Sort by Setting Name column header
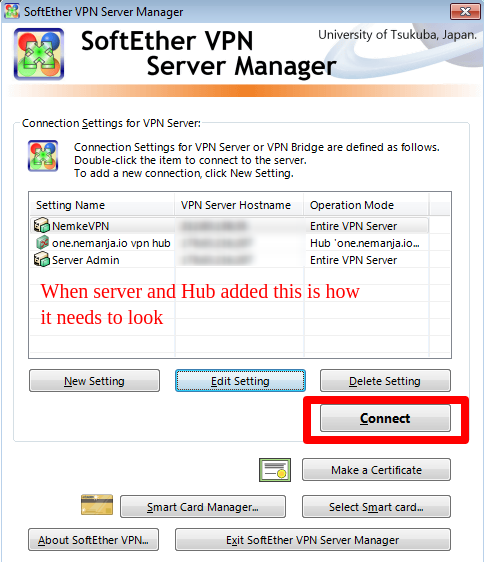Screen dimensions: 484x562 coord(102,205)
